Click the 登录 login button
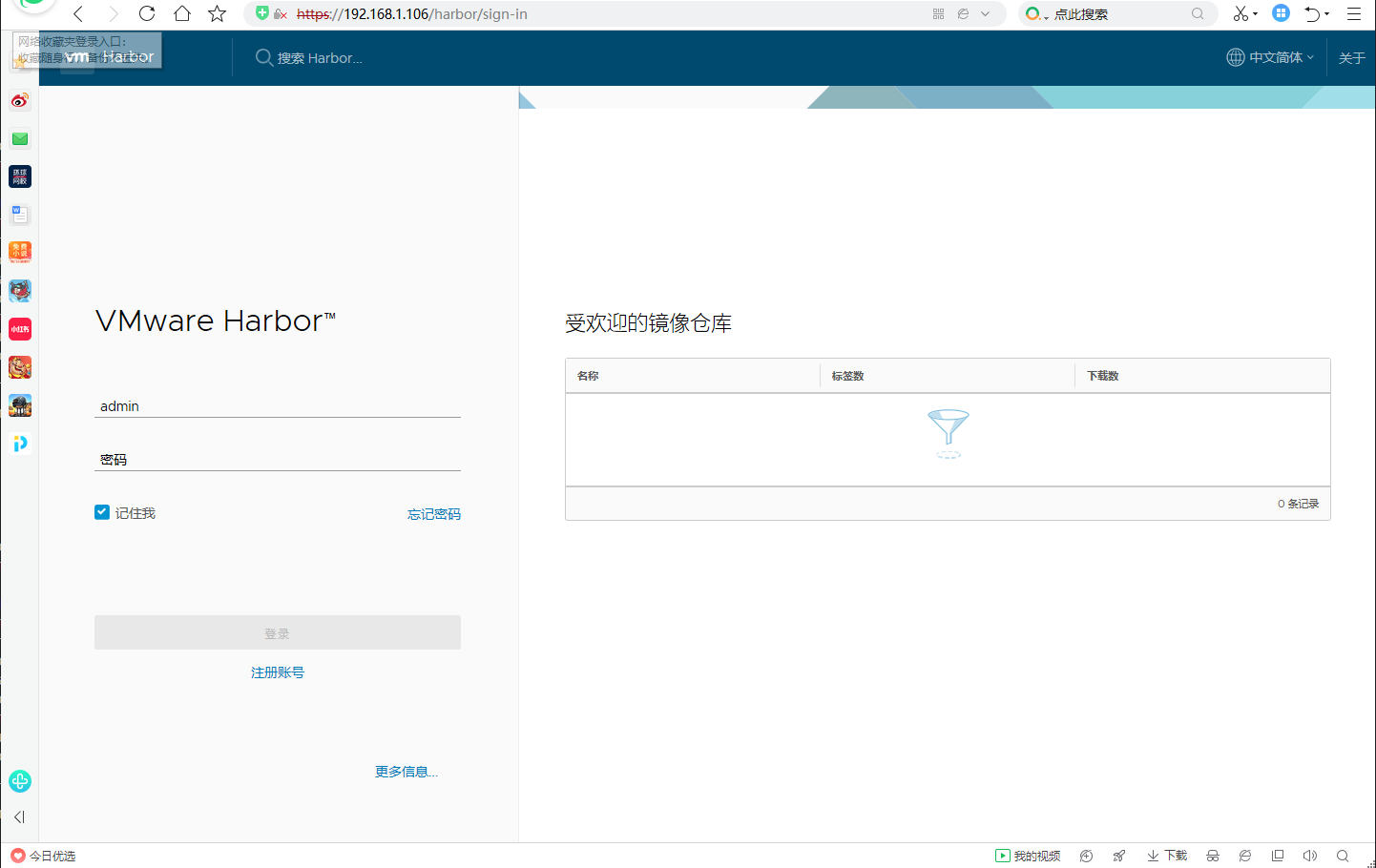The image size is (1376, 868). (278, 632)
